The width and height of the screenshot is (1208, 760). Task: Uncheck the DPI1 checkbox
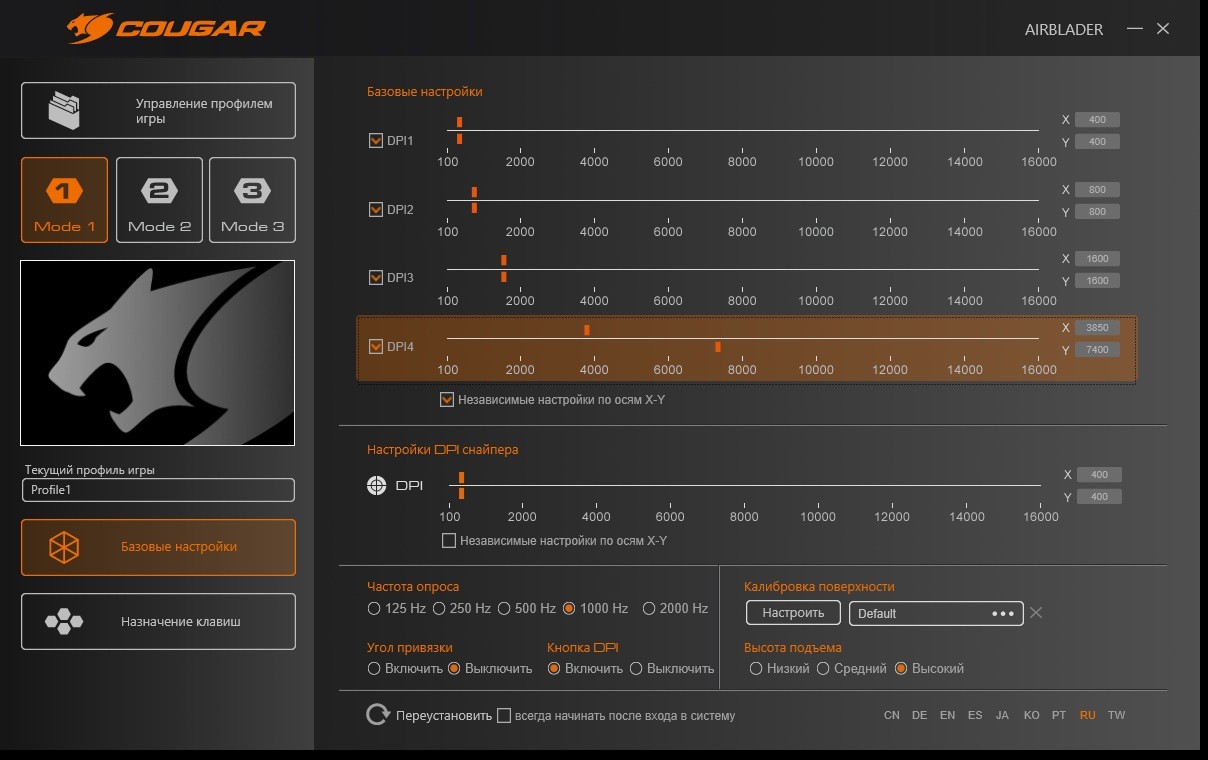point(376,141)
